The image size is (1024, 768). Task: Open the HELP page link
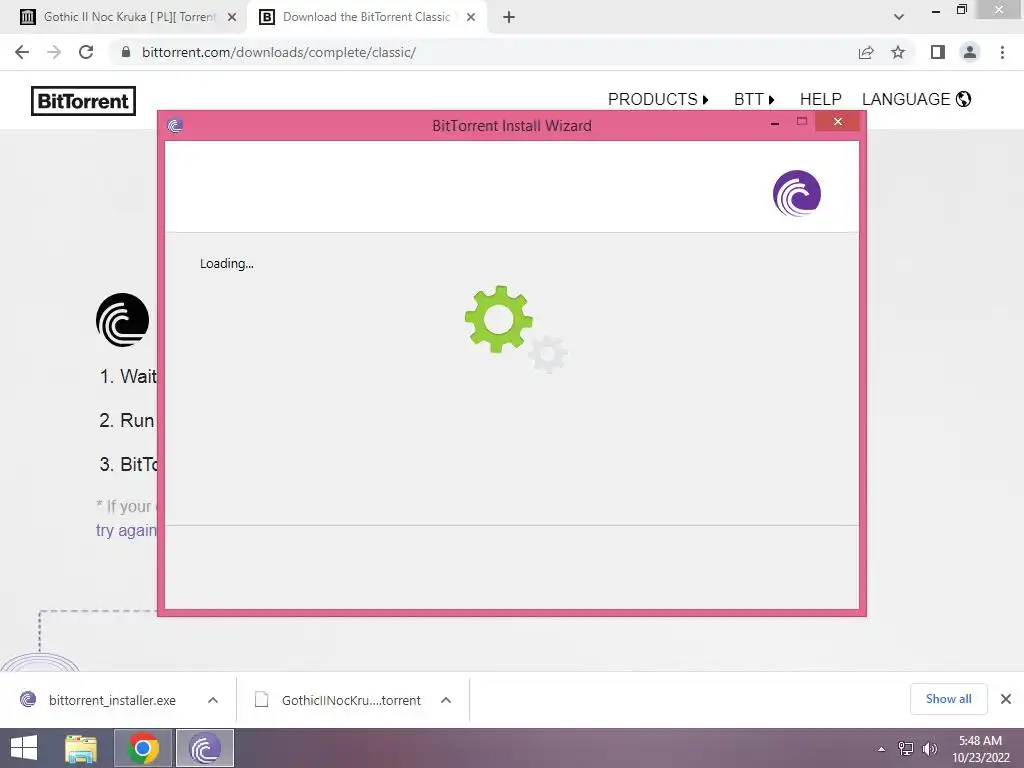820,99
